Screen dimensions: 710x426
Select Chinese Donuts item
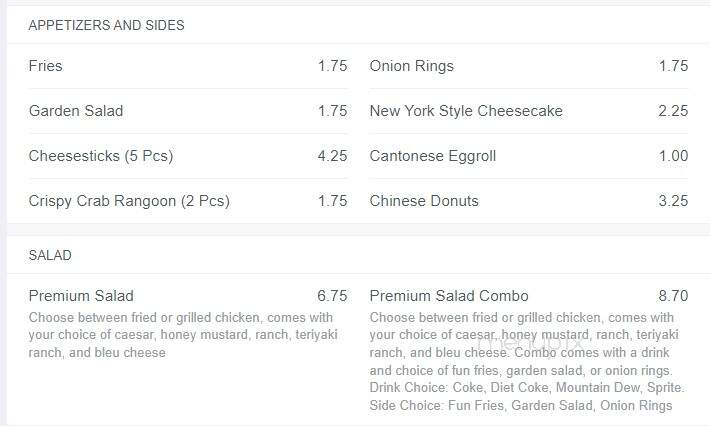[x=529, y=201]
